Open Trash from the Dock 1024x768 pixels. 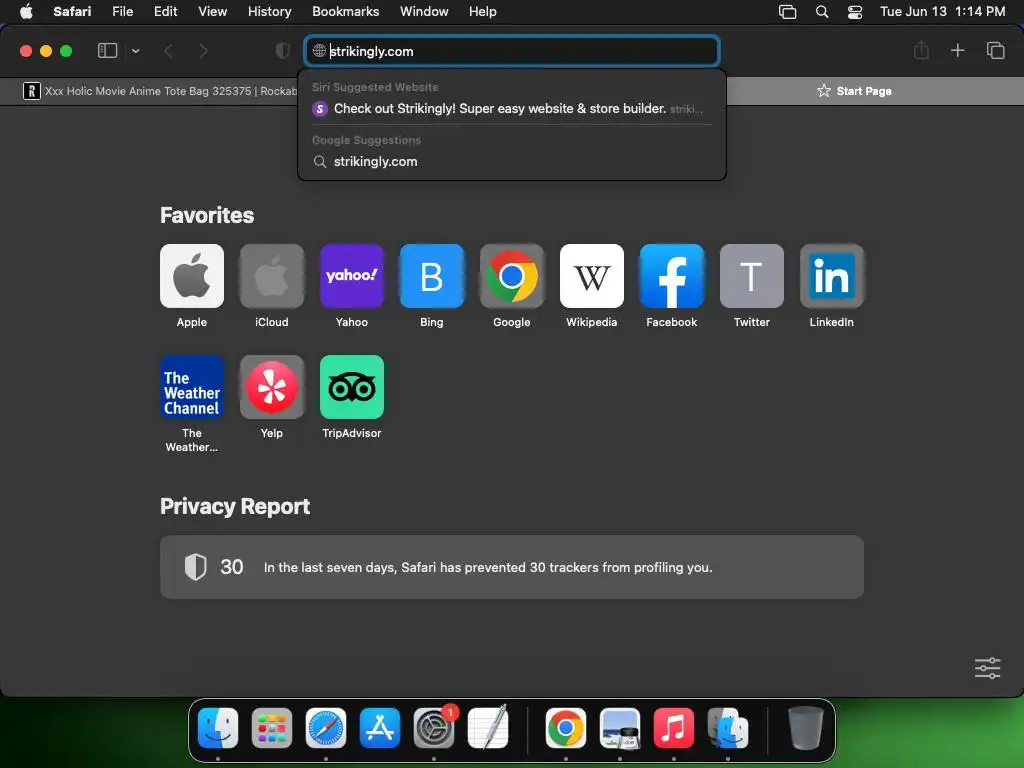click(806, 728)
